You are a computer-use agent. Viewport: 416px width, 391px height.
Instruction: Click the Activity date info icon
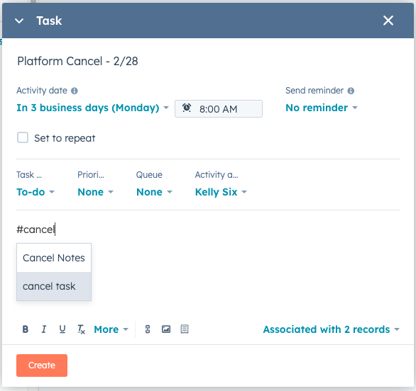(x=74, y=91)
